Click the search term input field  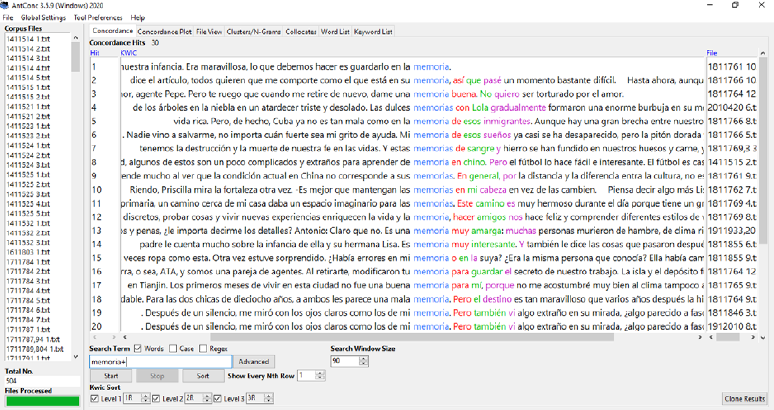tap(160, 361)
